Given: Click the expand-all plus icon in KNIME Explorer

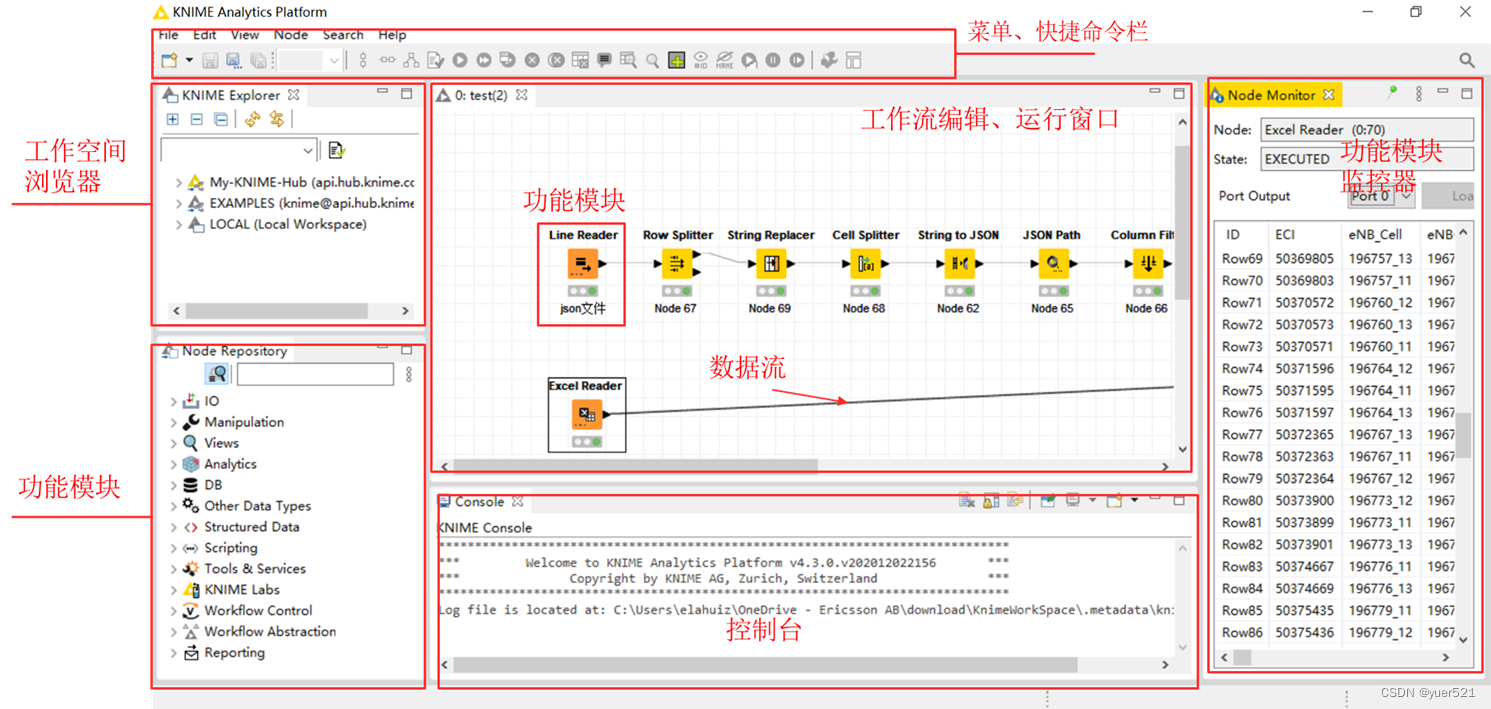Looking at the screenshot, I should 173,119.
